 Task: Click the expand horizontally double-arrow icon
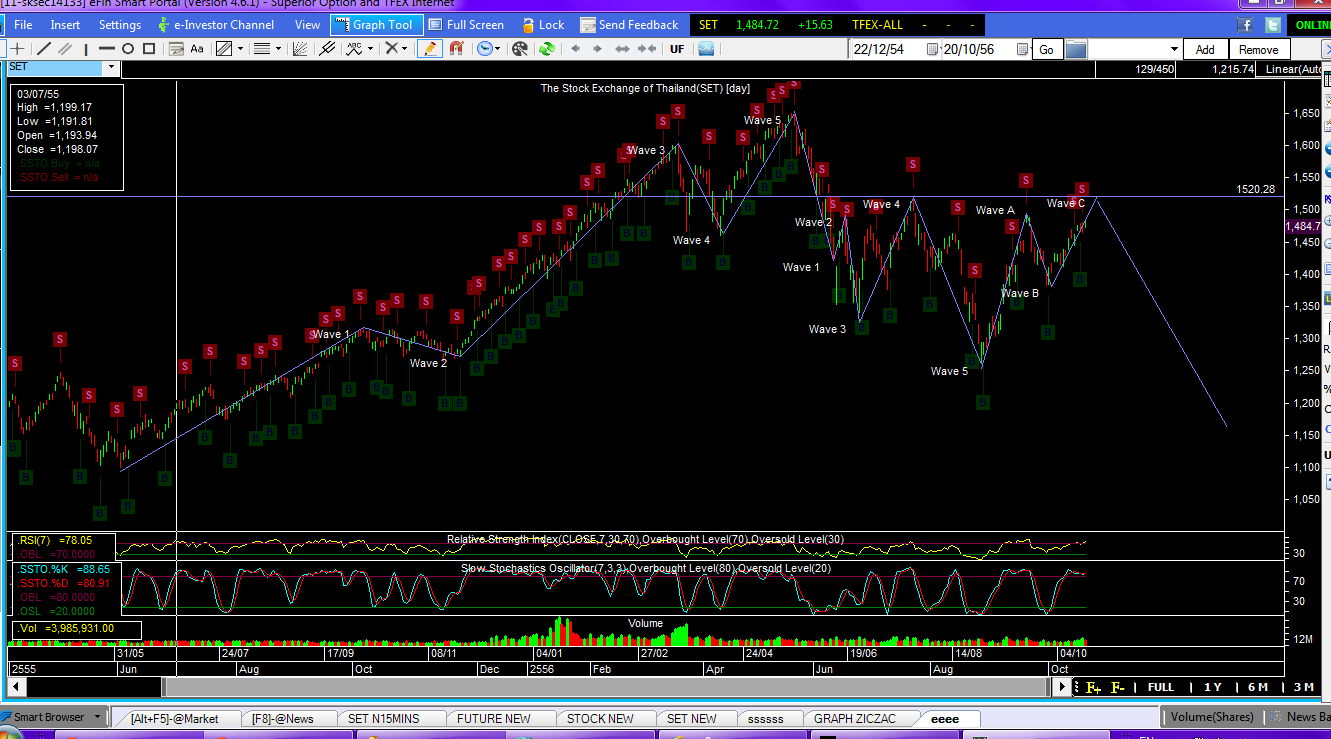click(x=623, y=49)
